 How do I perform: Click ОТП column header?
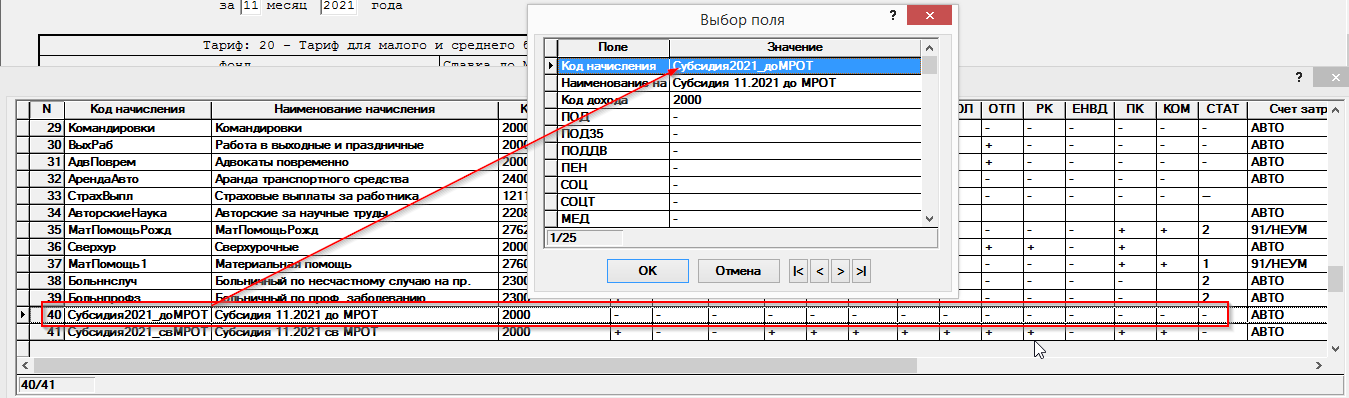click(1001, 108)
